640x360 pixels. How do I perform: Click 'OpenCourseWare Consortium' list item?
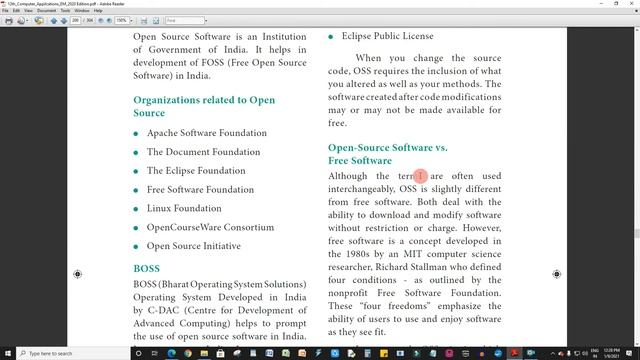pos(211,227)
